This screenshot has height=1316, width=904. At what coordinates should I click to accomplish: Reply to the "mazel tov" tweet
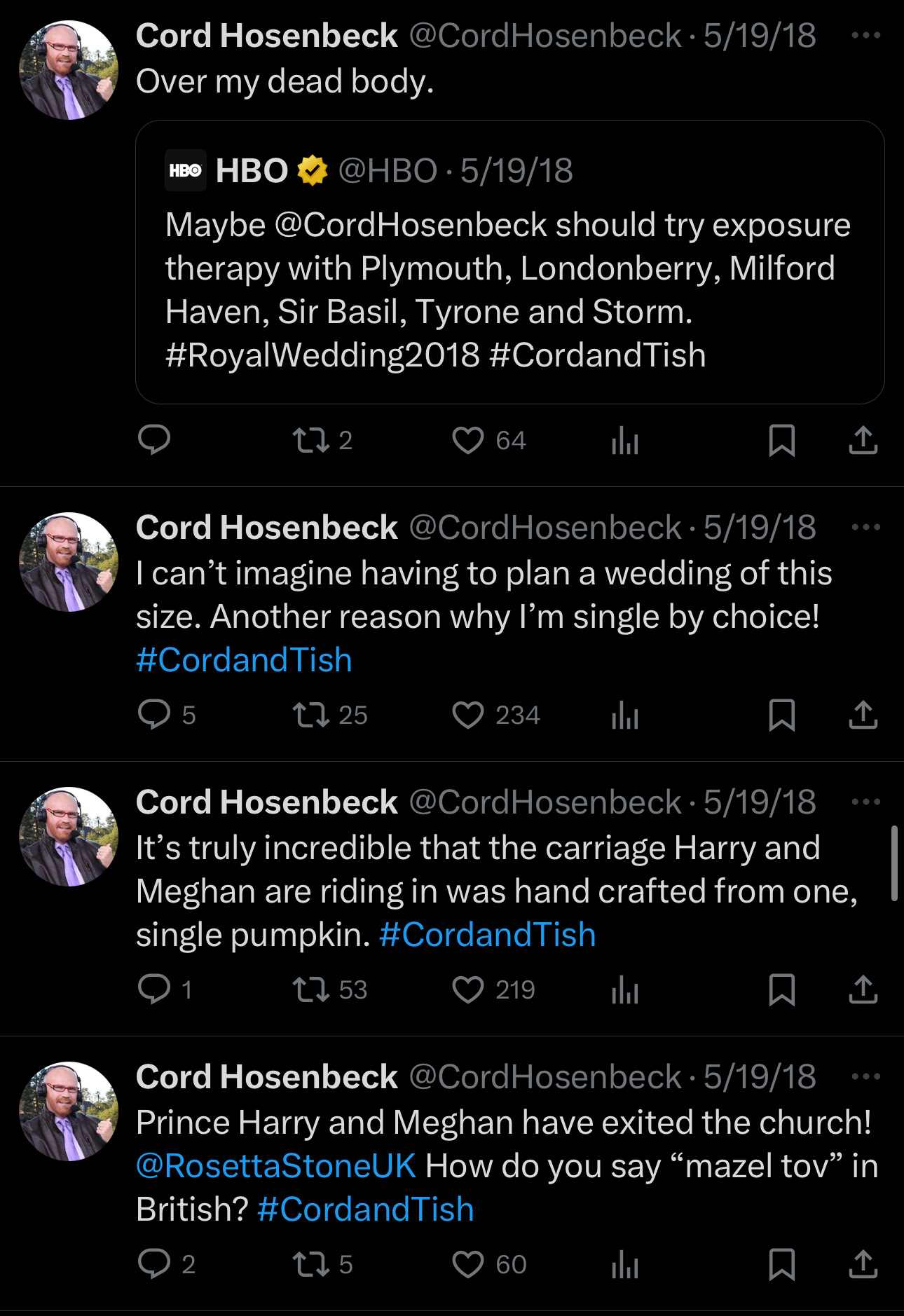point(154,1264)
